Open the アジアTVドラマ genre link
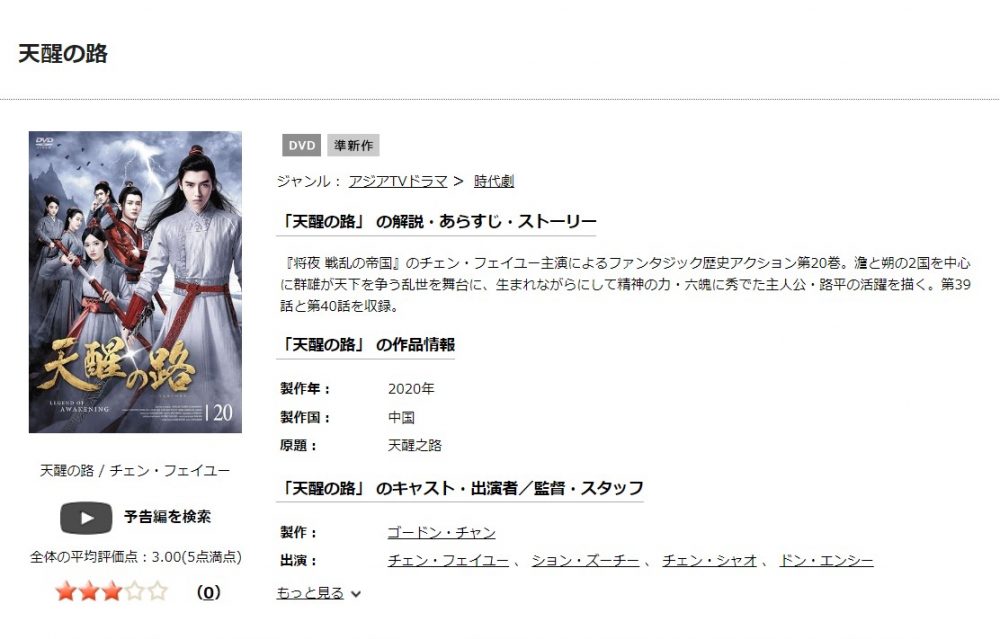This screenshot has height=639, width=1000. coord(398,181)
